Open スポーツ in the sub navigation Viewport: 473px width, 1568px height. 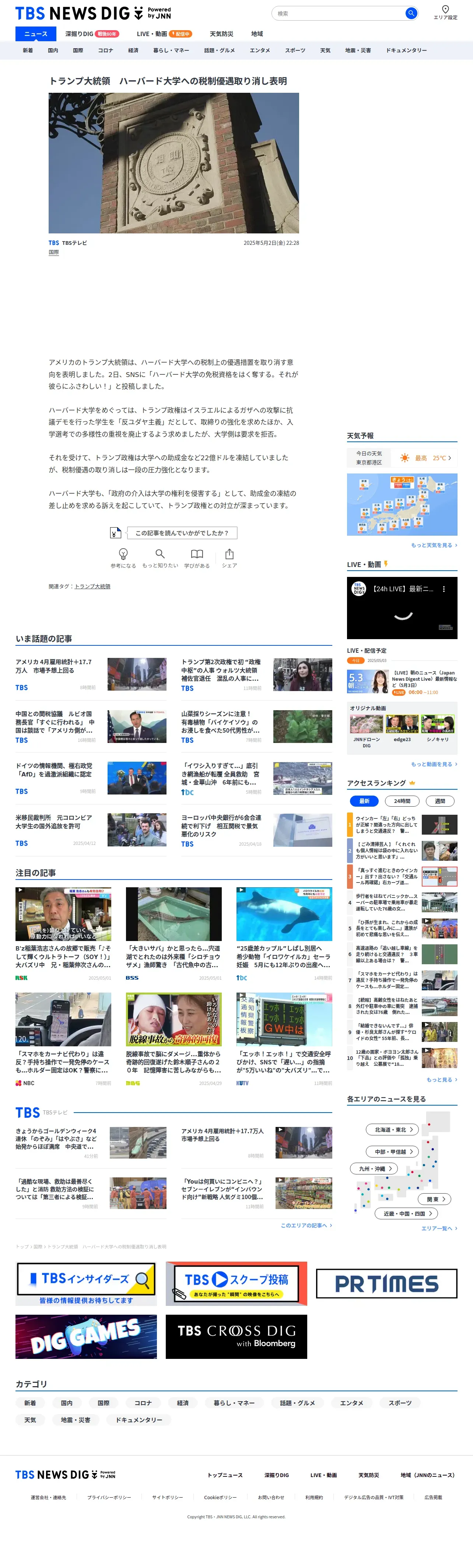295,50
